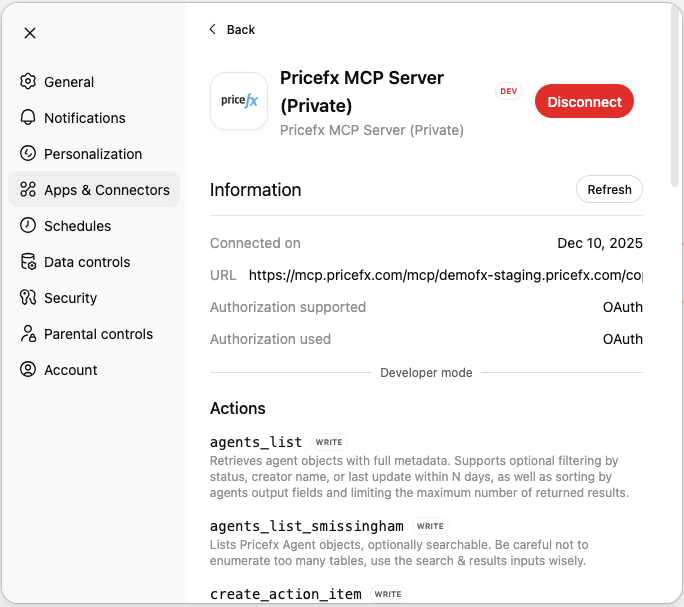Click the Authorization supported OAuth value

(622, 307)
